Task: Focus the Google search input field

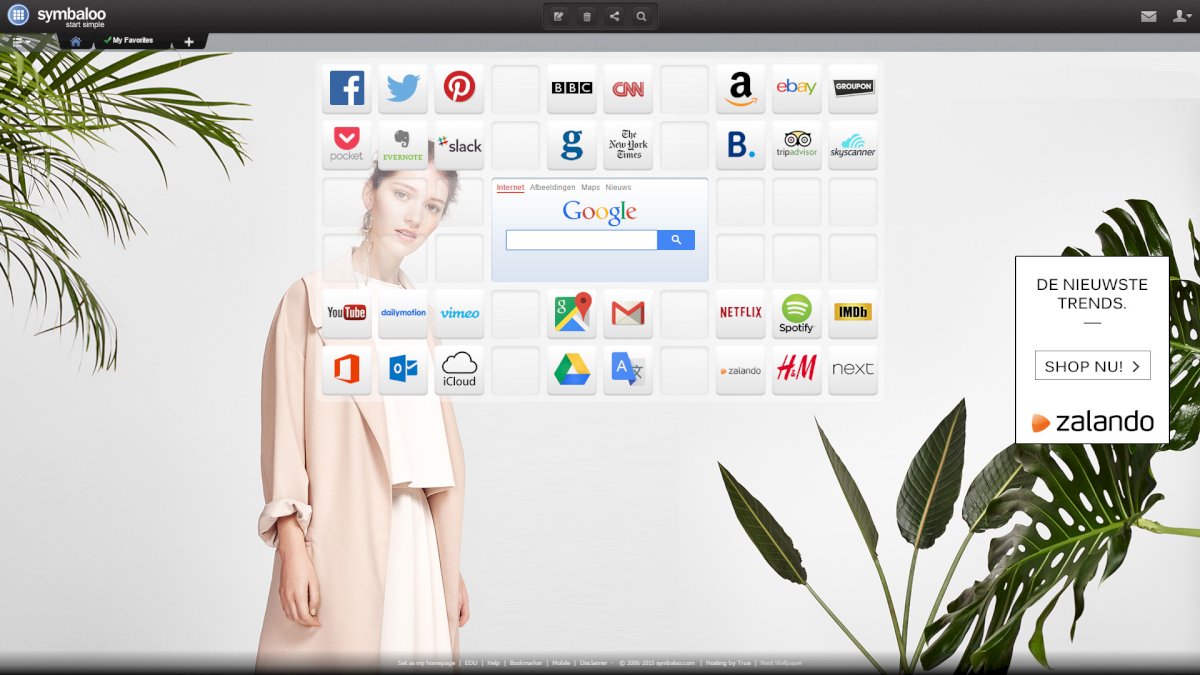Action: [x=581, y=240]
